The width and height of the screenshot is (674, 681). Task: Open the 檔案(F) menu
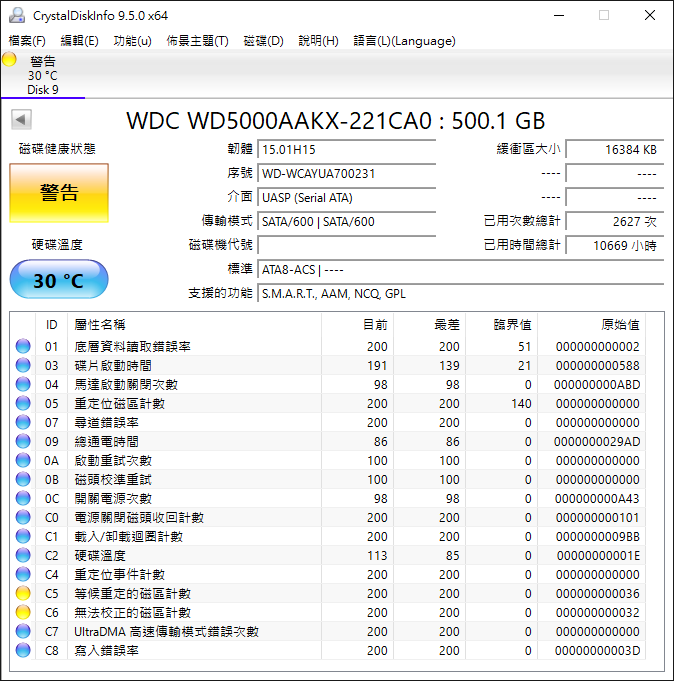[27, 41]
